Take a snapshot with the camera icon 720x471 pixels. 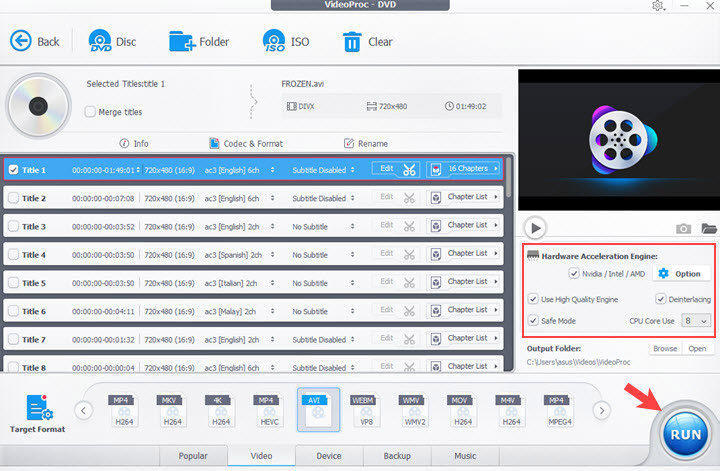pos(683,228)
